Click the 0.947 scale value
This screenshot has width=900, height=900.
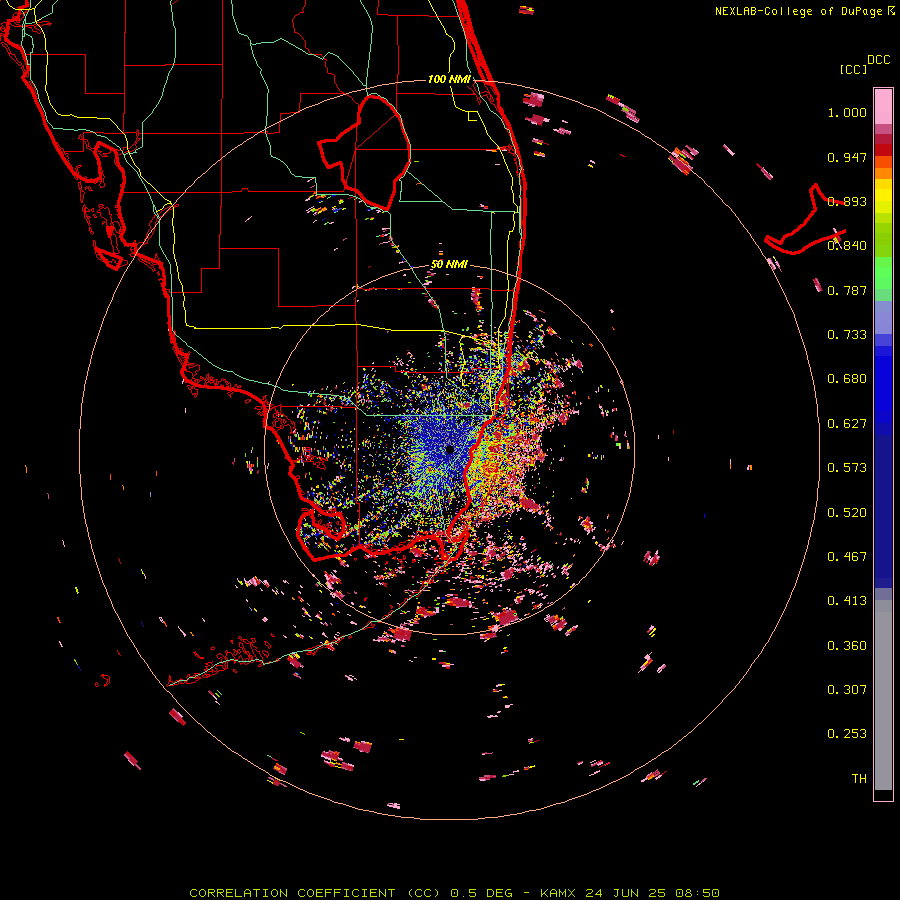tap(847, 157)
